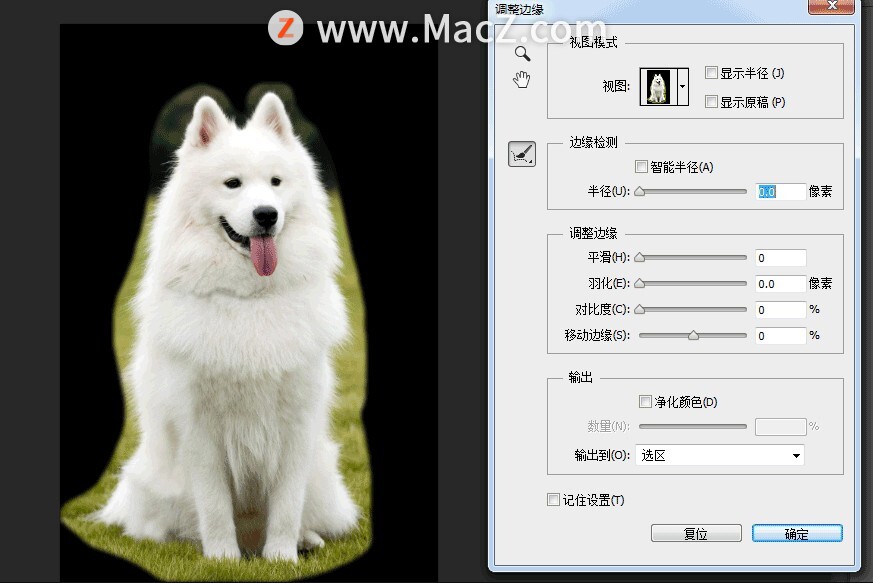Click the 羽化(E) slider handle
This screenshot has width=873, height=583.
click(640, 283)
